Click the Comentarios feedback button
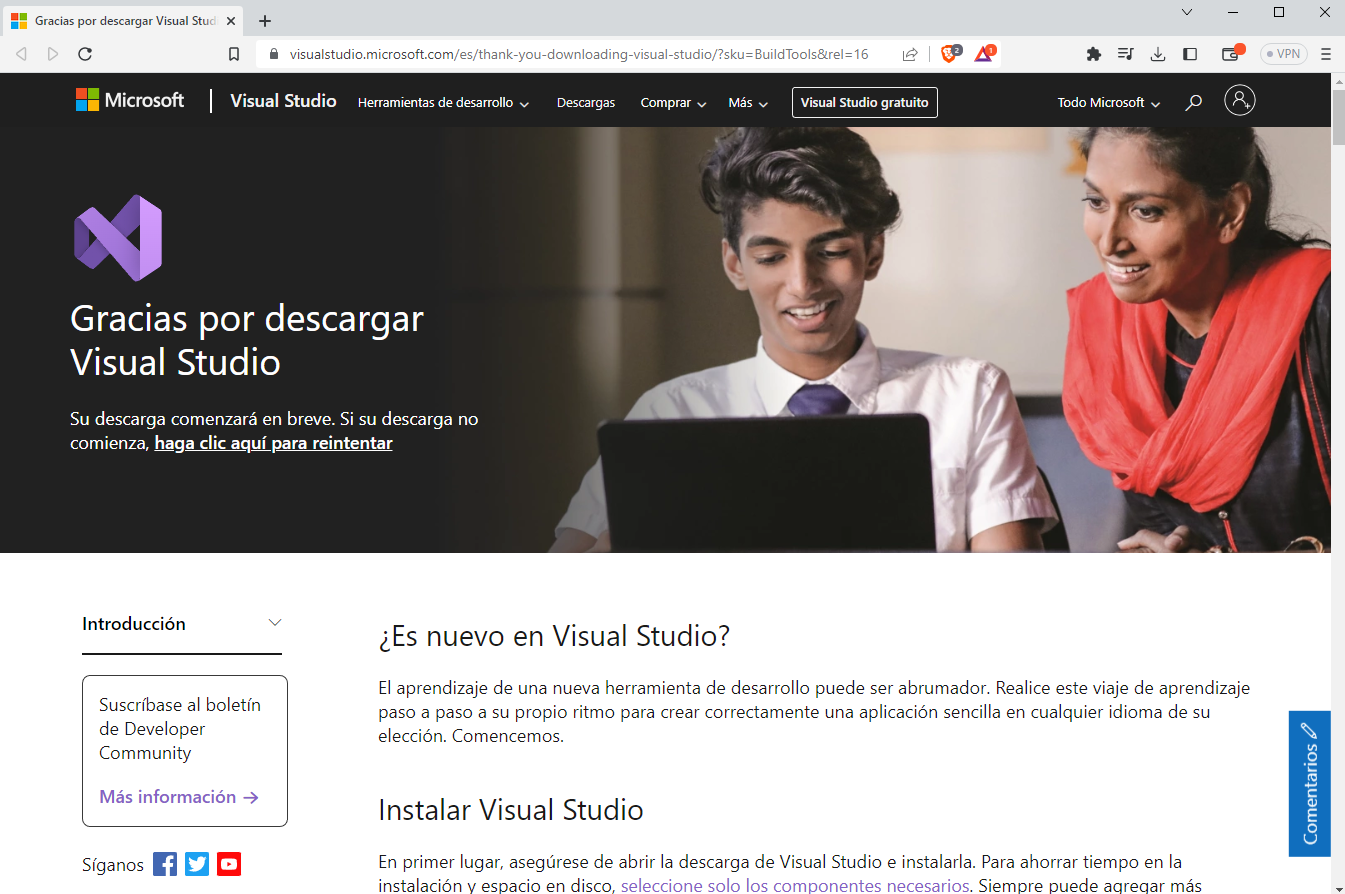 click(1310, 783)
